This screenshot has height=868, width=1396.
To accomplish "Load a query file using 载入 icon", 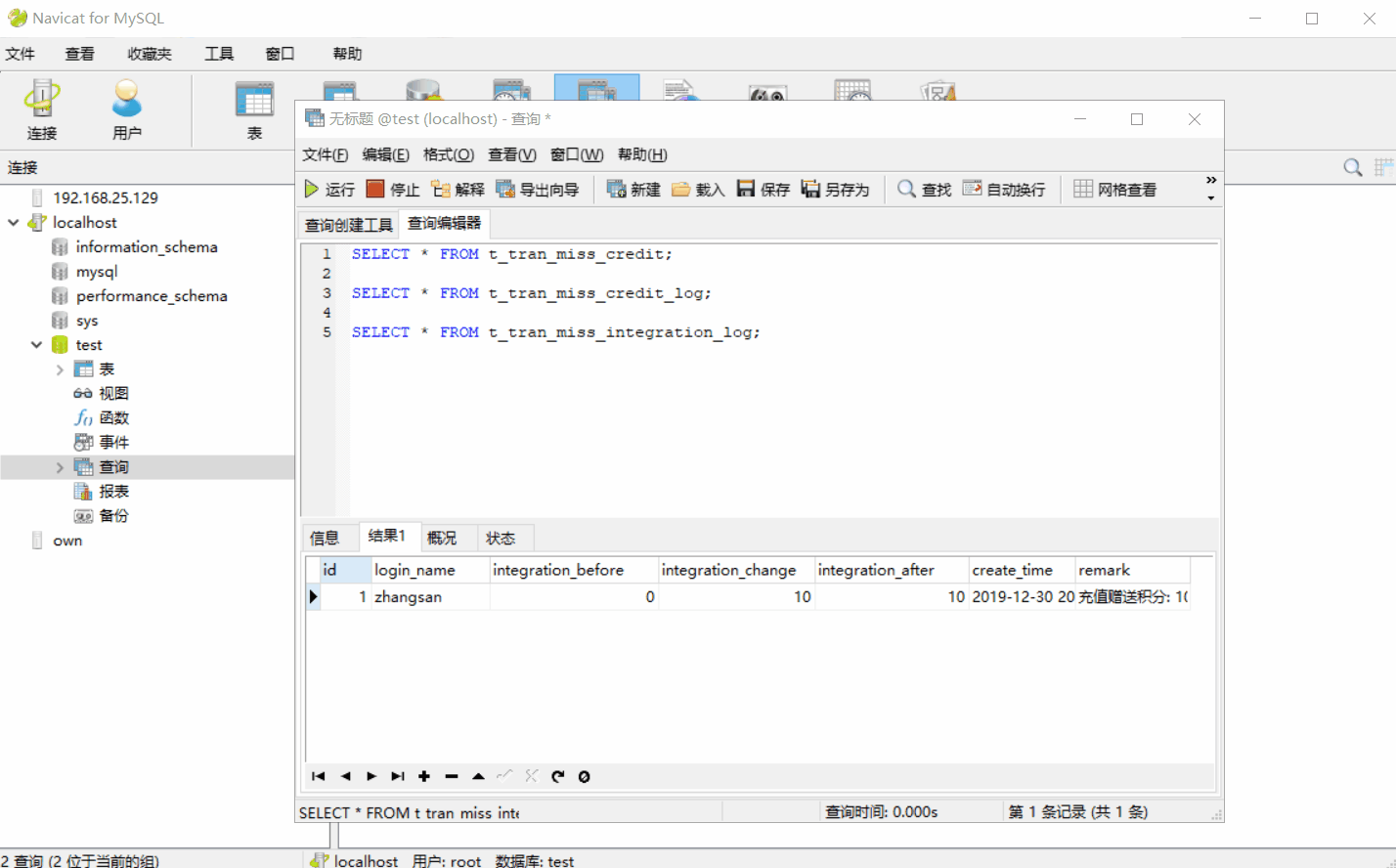I will (697, 189).
